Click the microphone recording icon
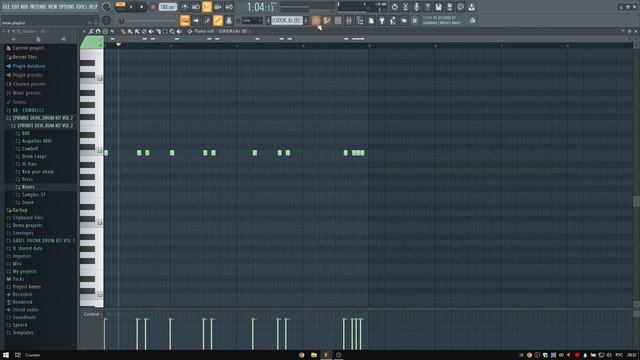Image resolution: width=640 pixels, height=360 pixels. (416, 7)
